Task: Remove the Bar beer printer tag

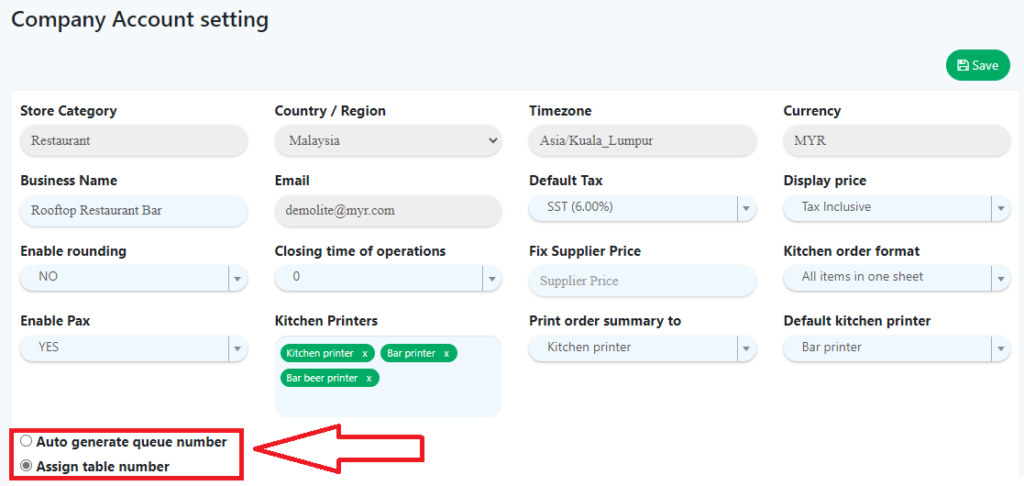Action: point(369,378)
